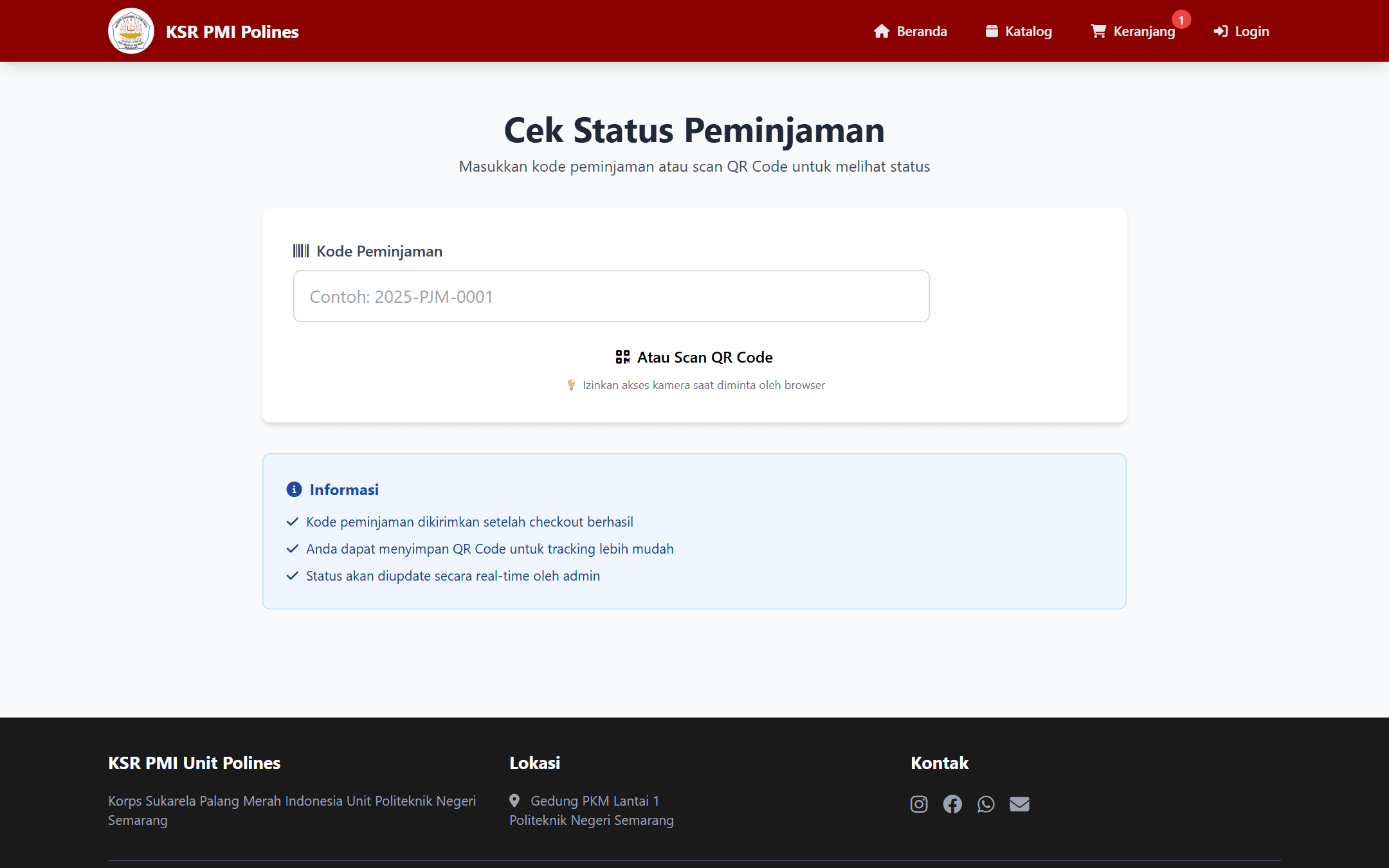Click text 'Status akan diupdate secara real-time oleh admin'
Viewport: 1389px width, 868px height.
(x=453, y=575)
